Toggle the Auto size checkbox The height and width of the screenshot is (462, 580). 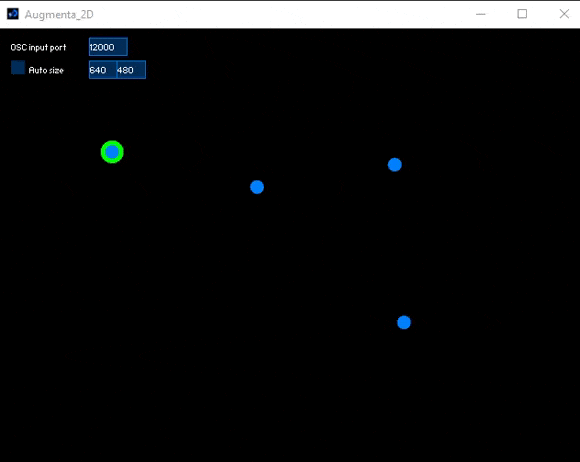pos(18,68)
